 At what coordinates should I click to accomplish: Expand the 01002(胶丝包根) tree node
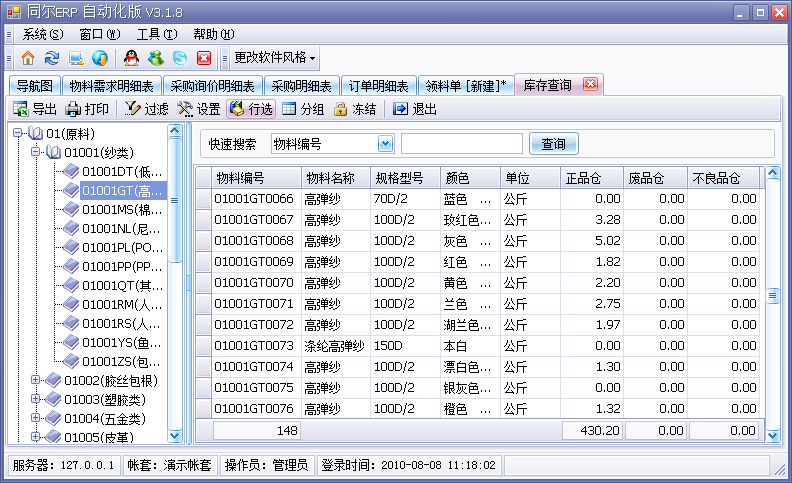click(36, 380)
